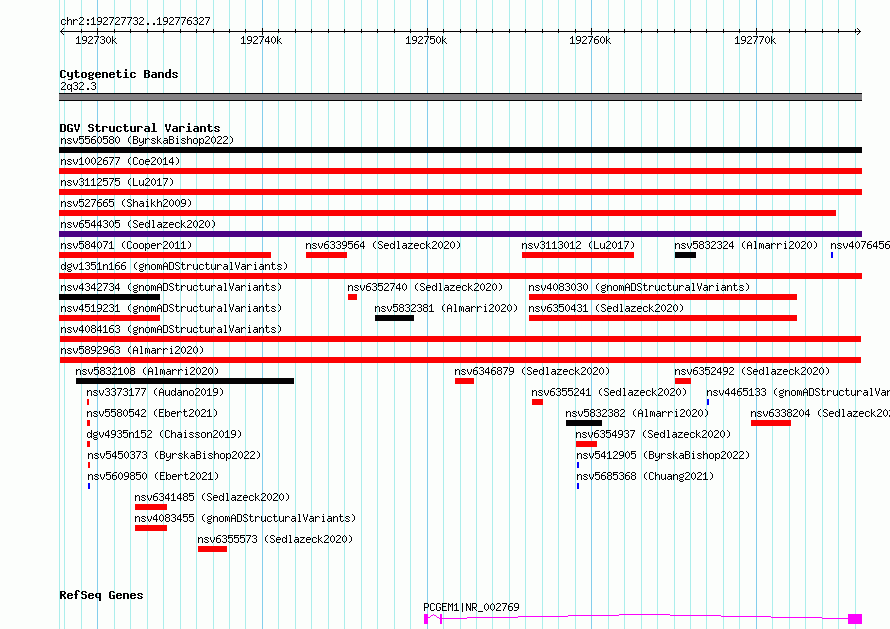Select nsv5832324 (Almarri2020) label

pyautogui.click(x=746, y=245)
